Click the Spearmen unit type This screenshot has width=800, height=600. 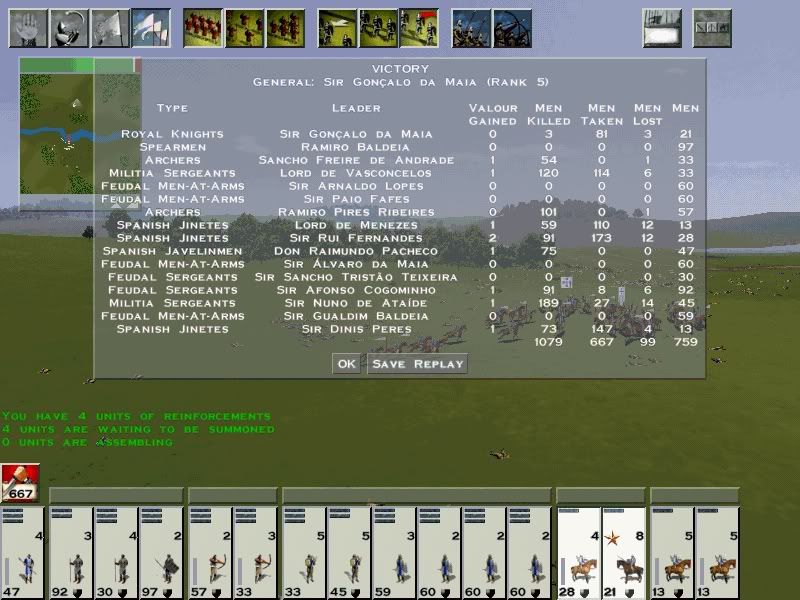pos(172,147)
